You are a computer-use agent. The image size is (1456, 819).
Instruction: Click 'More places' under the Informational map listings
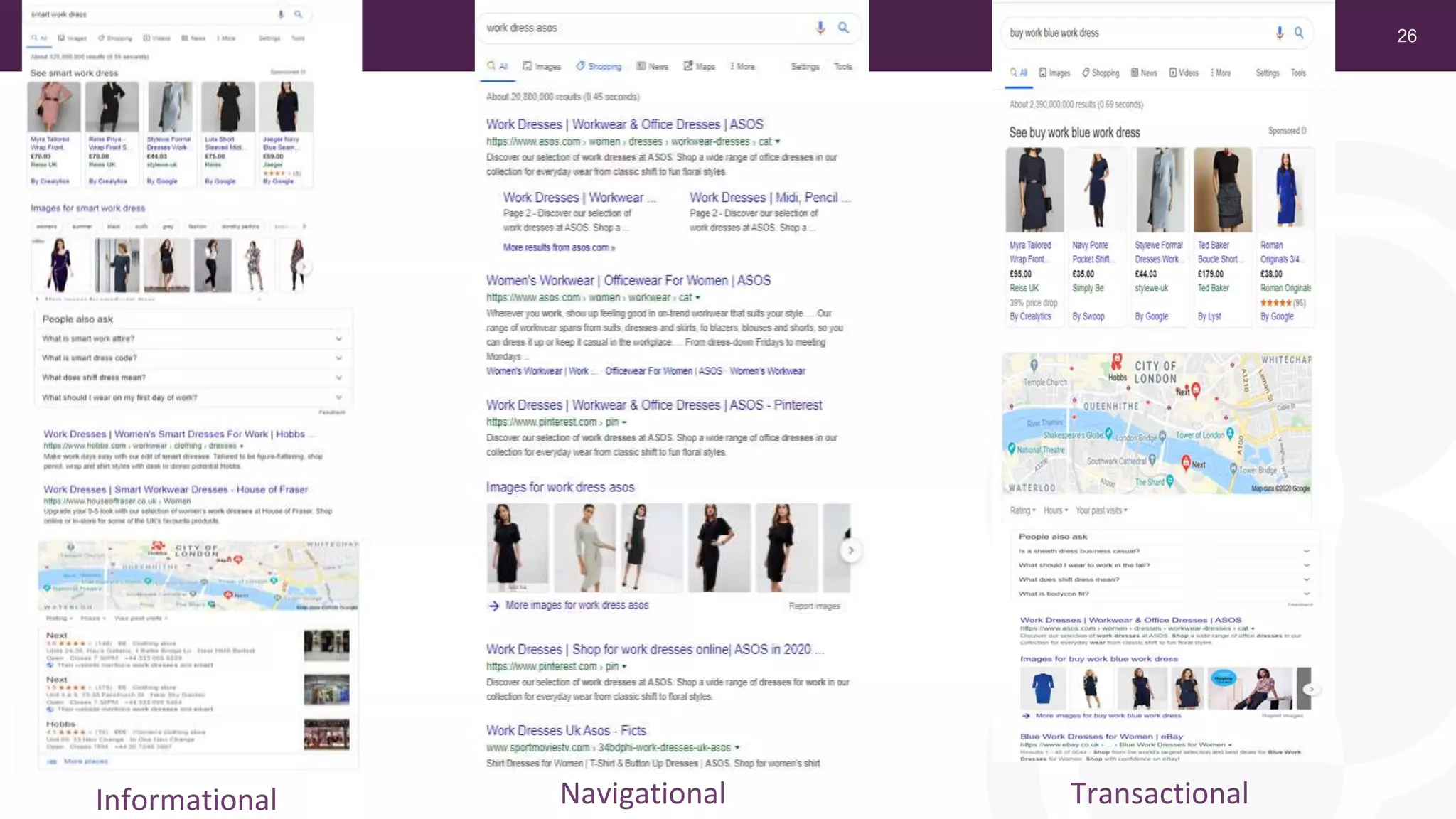pyautogui.click(x=85, y=761)
